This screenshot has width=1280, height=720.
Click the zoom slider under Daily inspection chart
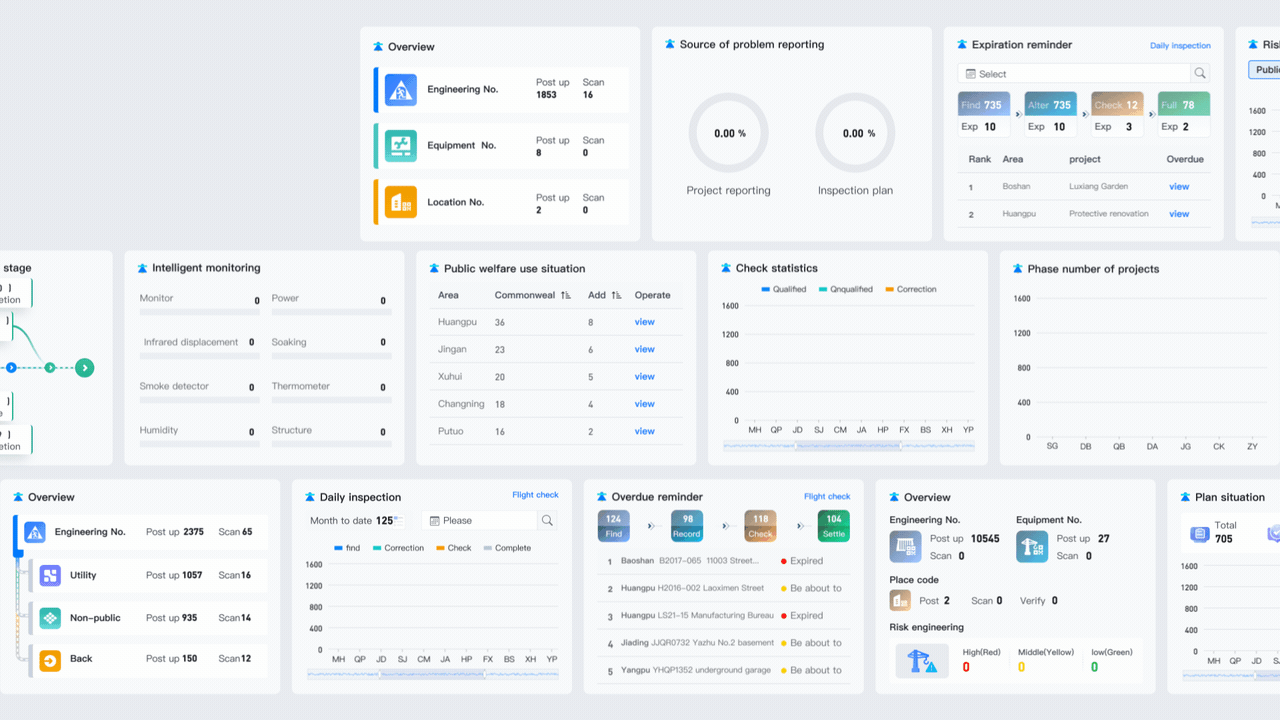point(433,675)
